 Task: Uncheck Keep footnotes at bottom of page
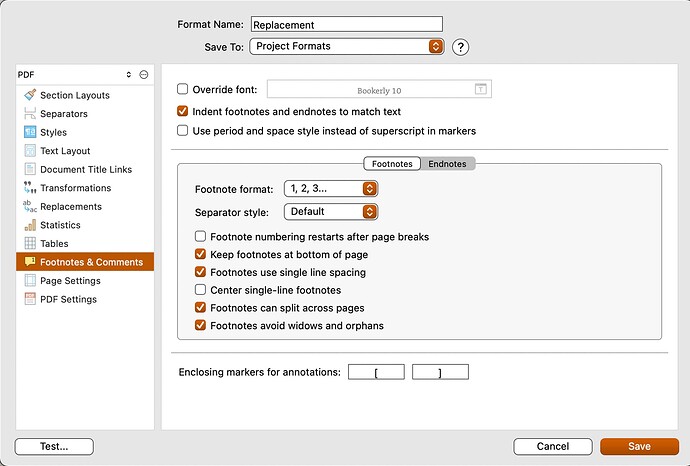pos(200,254)
